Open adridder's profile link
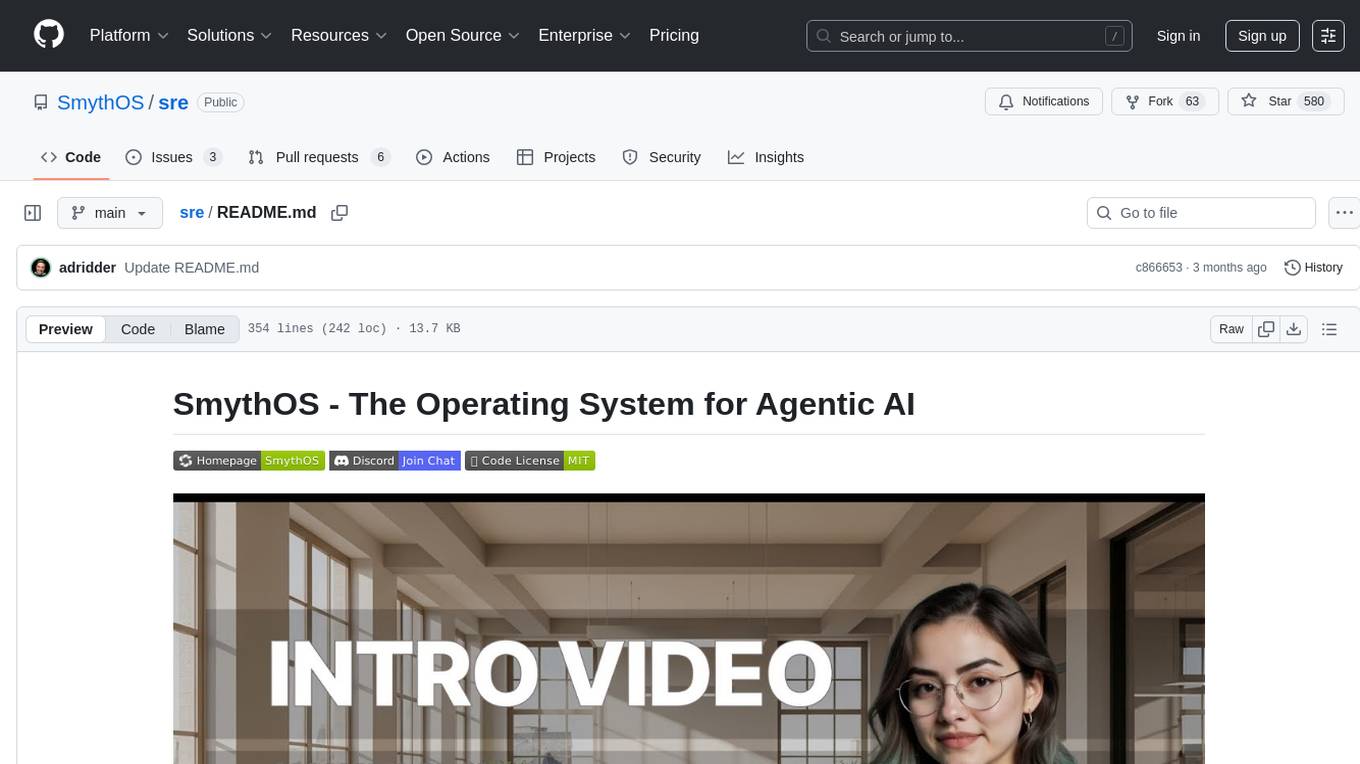The height and width of the screenshot is (764, 1360). click(88, 268)
